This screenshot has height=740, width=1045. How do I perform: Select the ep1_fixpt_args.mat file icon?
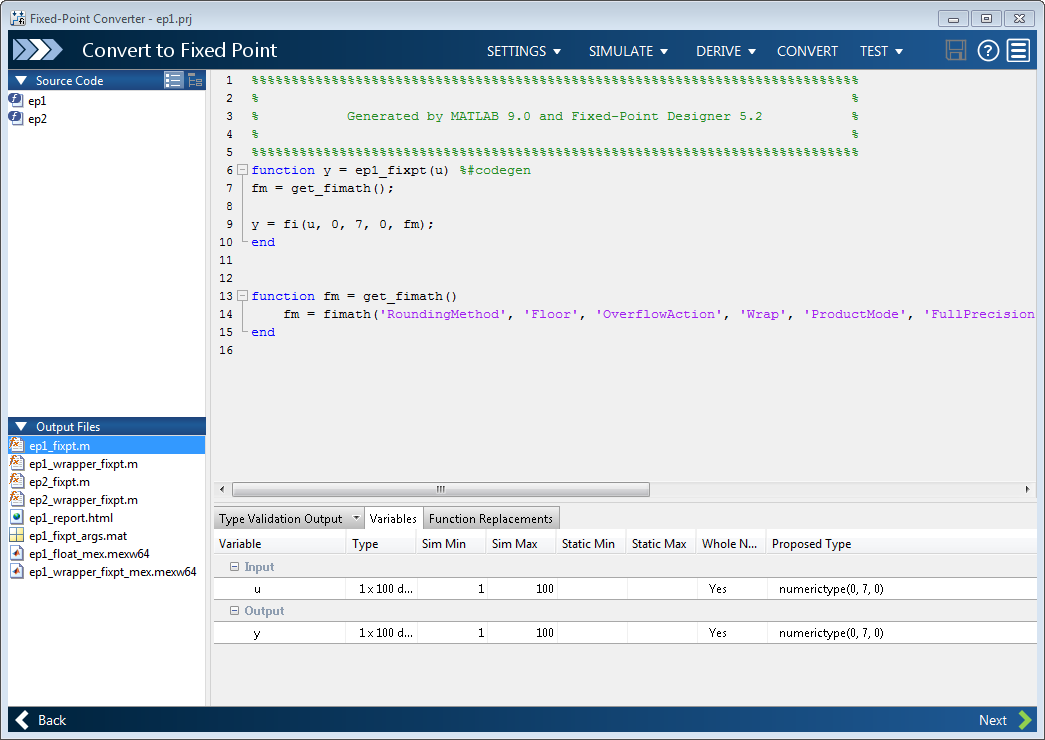pyautogui.click(x=17, y=536)
